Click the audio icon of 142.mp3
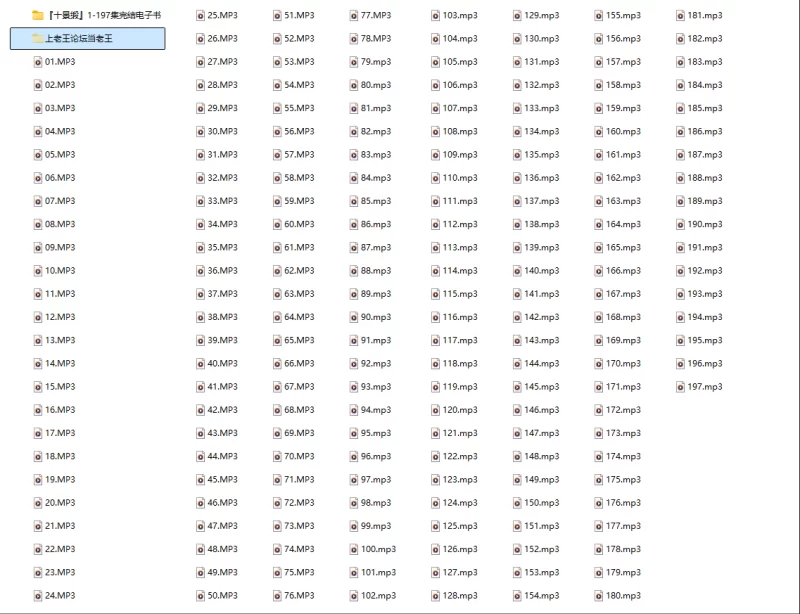 click(517, 317)
